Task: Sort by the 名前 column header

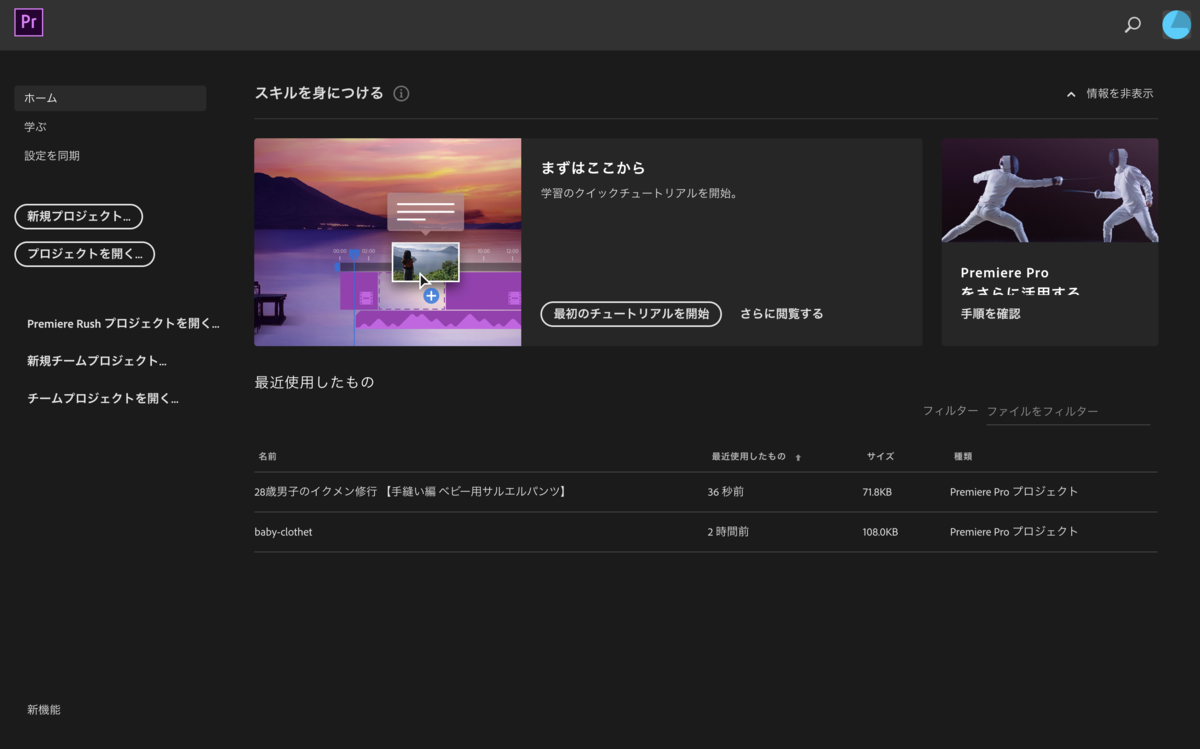Action: (267, 456)
